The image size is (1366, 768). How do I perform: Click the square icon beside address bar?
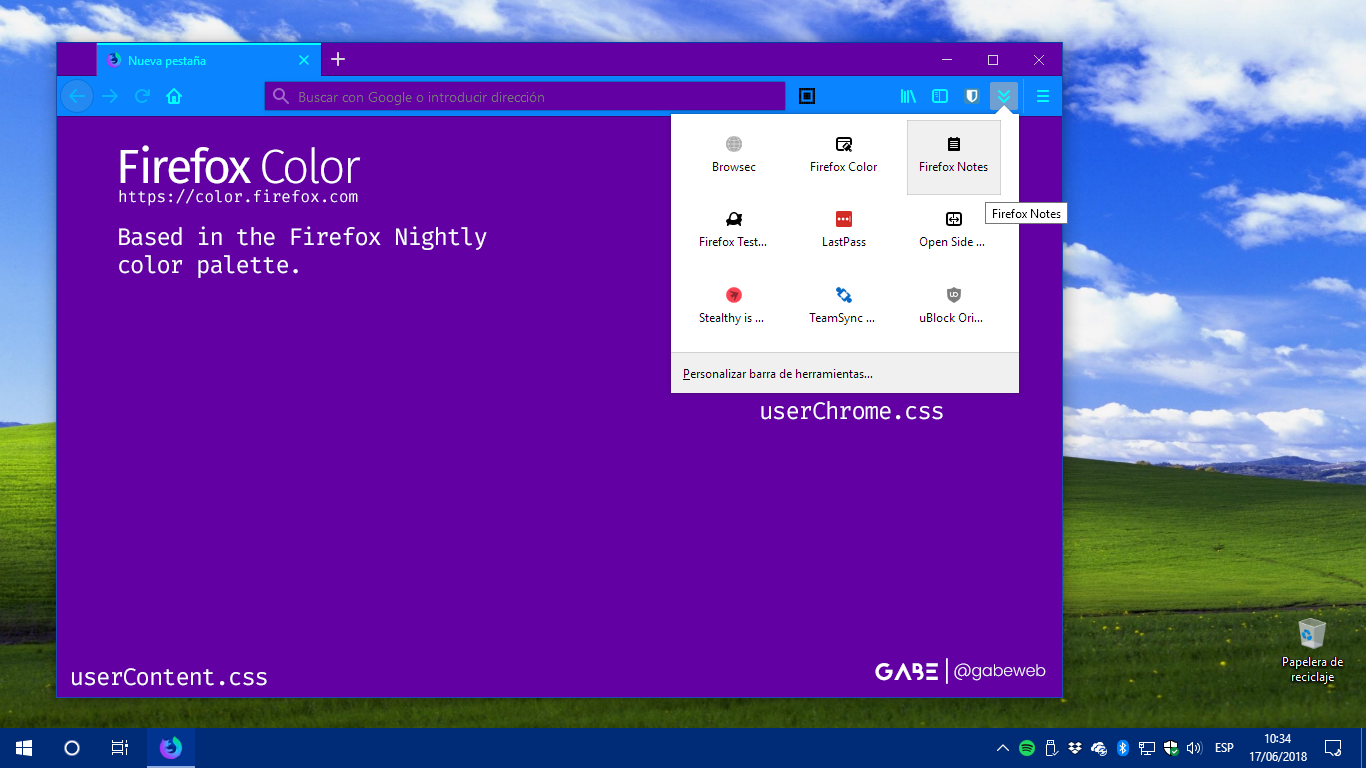click(807, 97)
